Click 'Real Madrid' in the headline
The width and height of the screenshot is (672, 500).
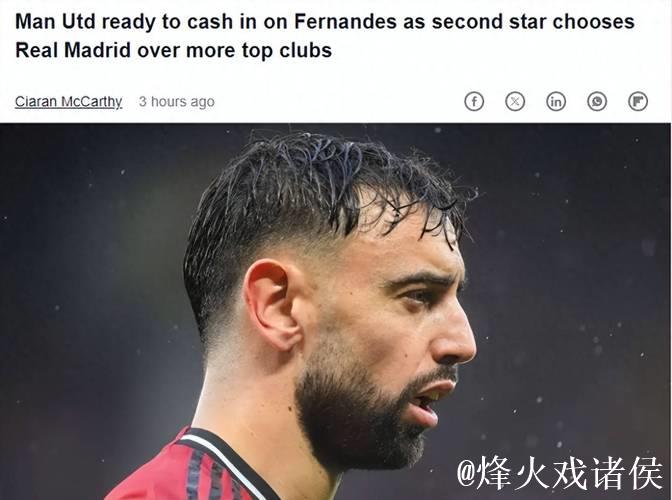(73, 50)
